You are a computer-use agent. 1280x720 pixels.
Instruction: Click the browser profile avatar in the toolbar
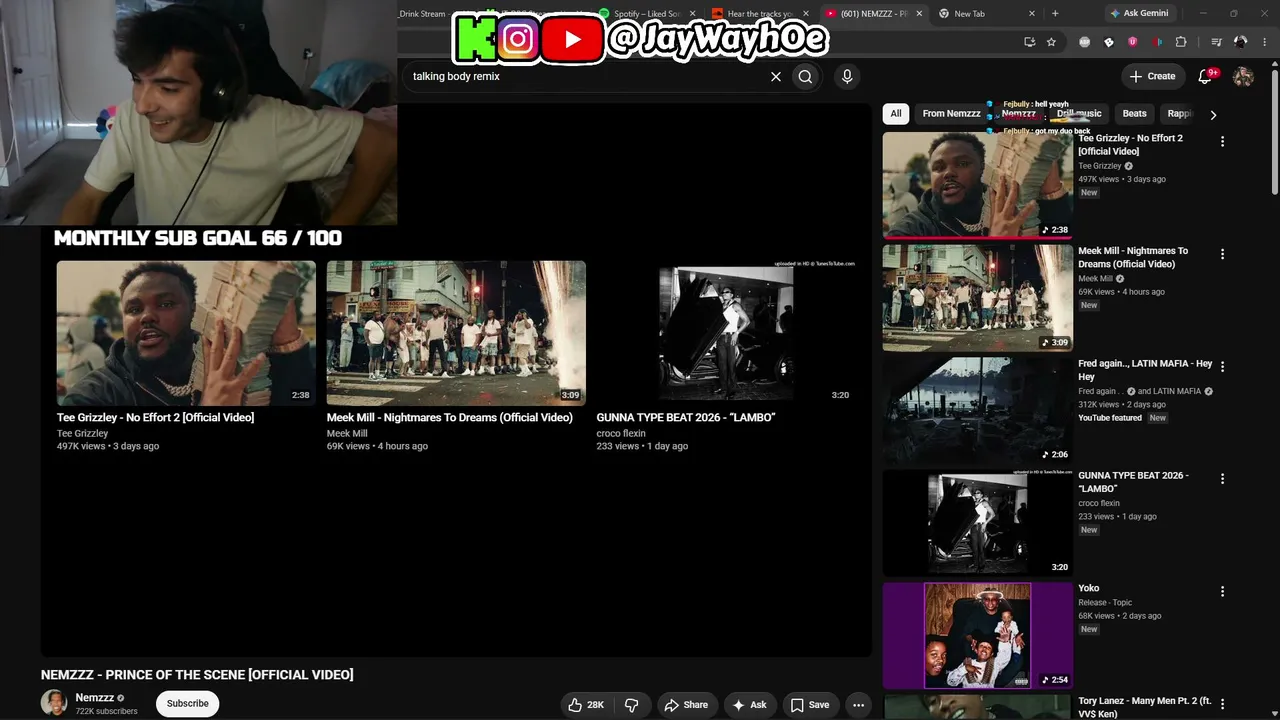point(1241,42)
